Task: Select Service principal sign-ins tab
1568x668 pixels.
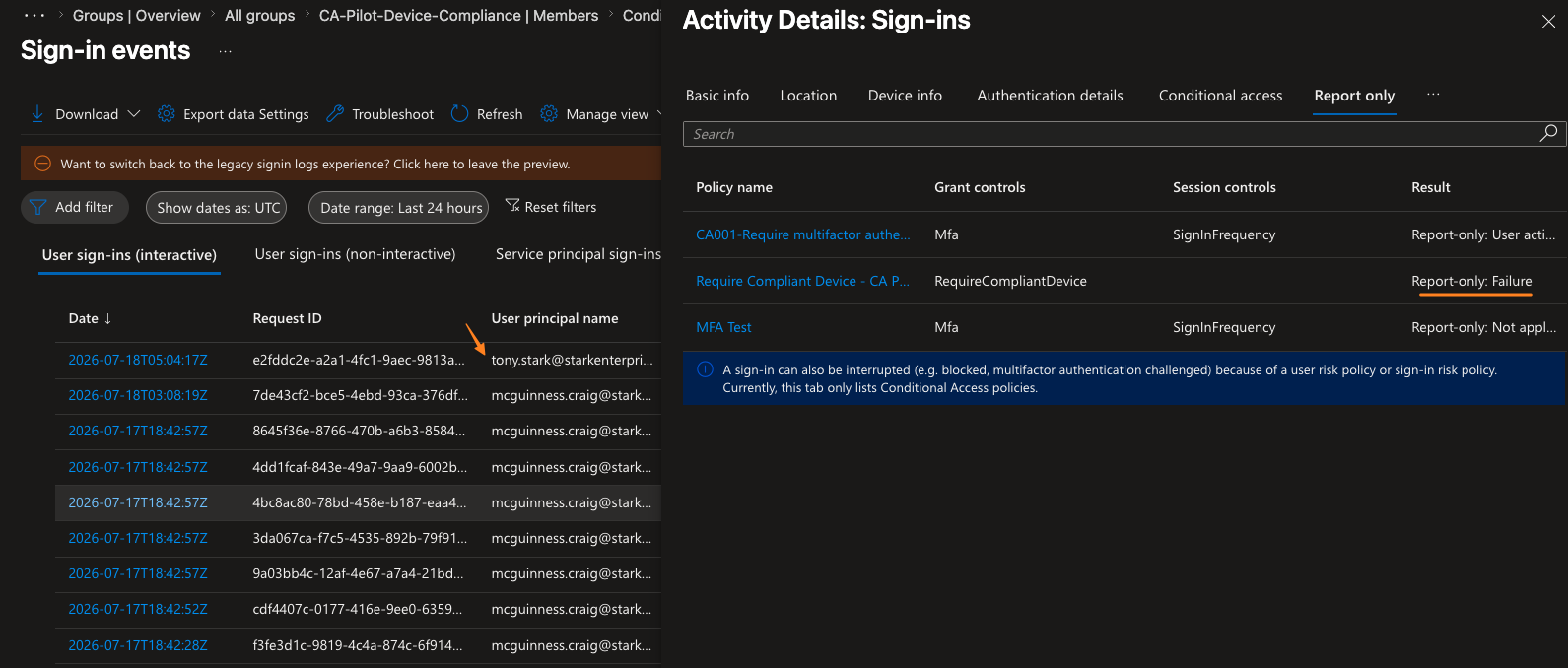Action: [x=579, y=254]
